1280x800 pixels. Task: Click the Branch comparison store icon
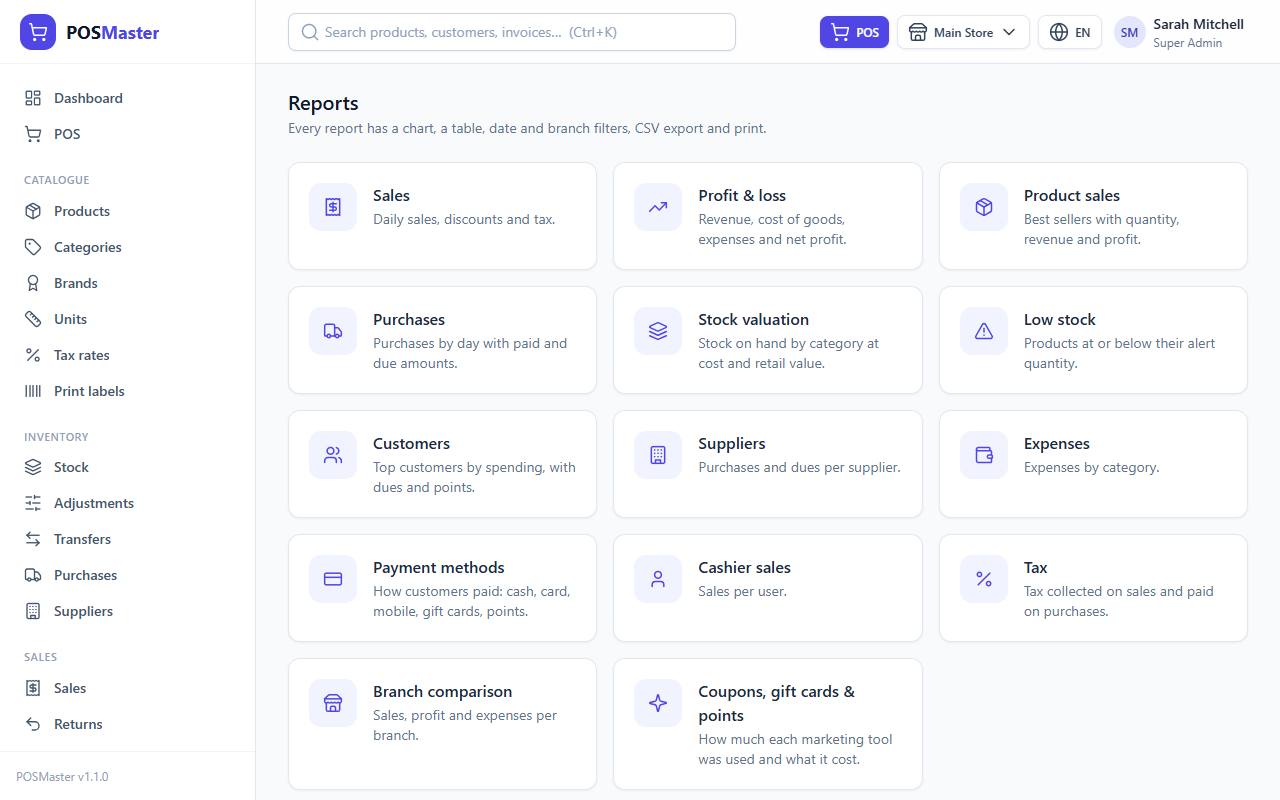pyautogui.click(x=333, y=703)
